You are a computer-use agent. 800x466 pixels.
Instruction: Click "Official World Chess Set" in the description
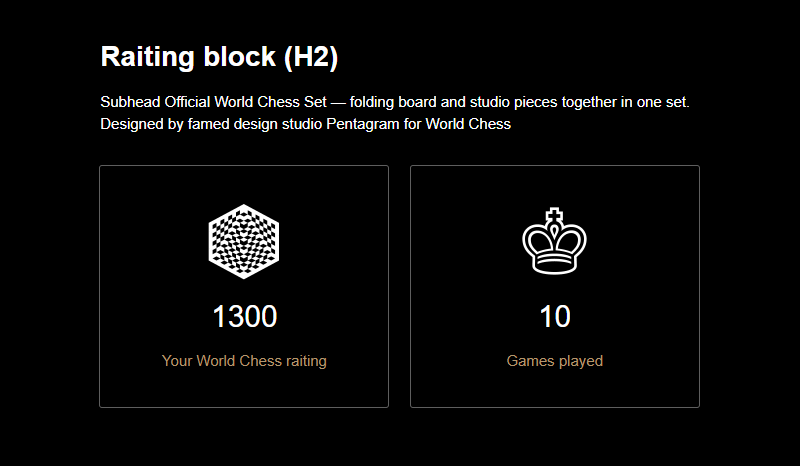click(245, 102)
